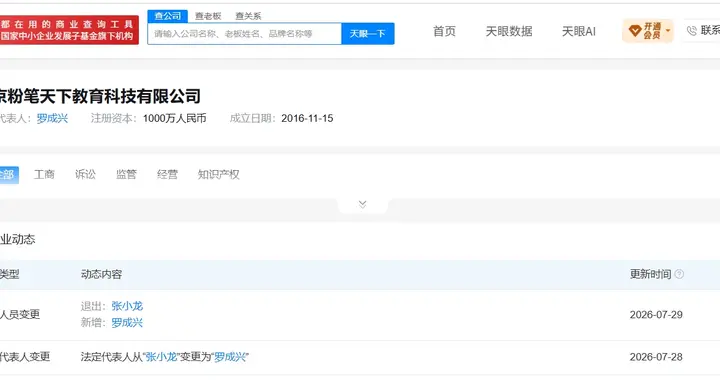Select the 诉讼 category tab

(85, 174)
